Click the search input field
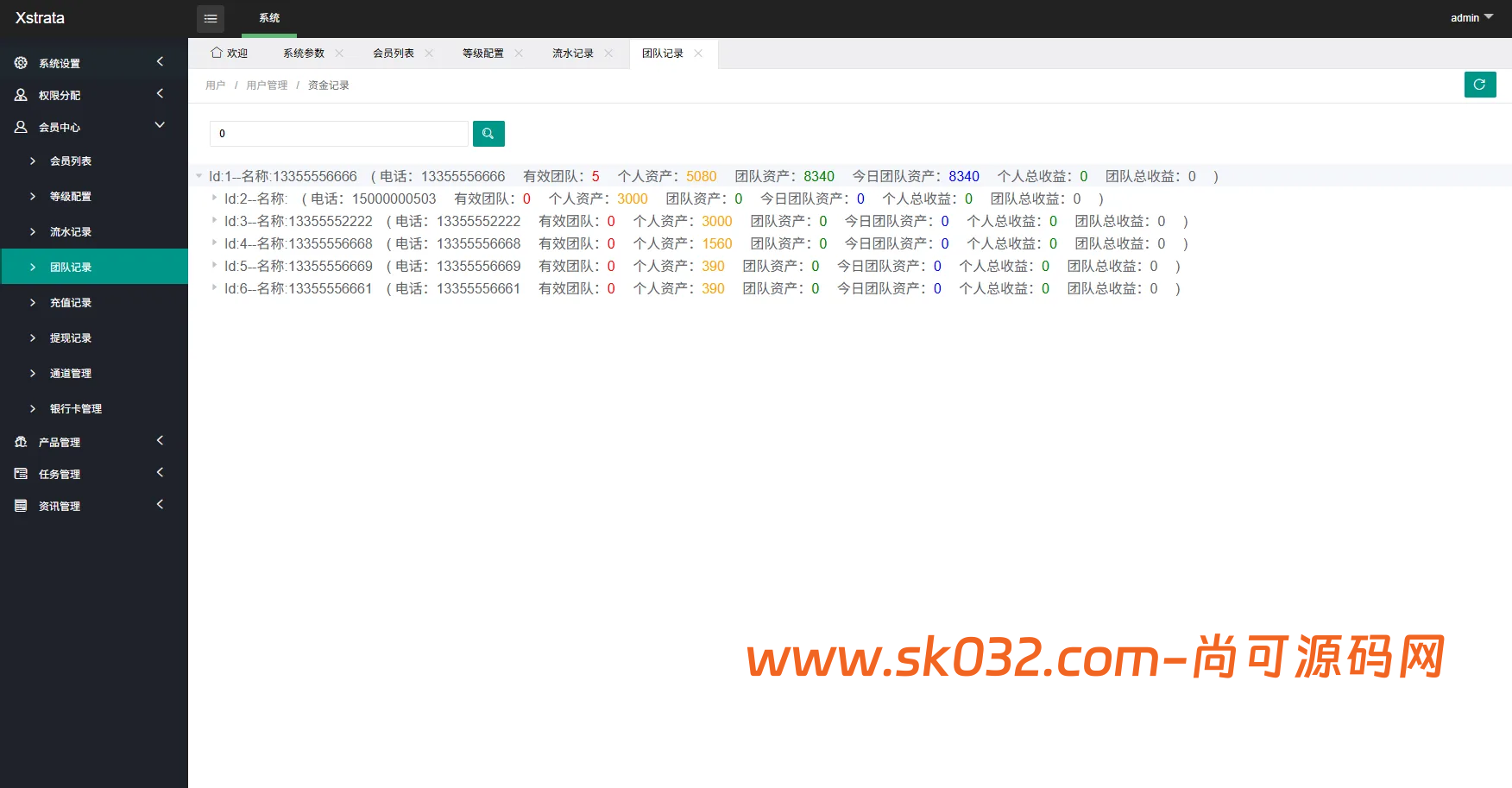The width and height of the screenshot is (1512, 788). pyautogui.click(x=338, y=134)
